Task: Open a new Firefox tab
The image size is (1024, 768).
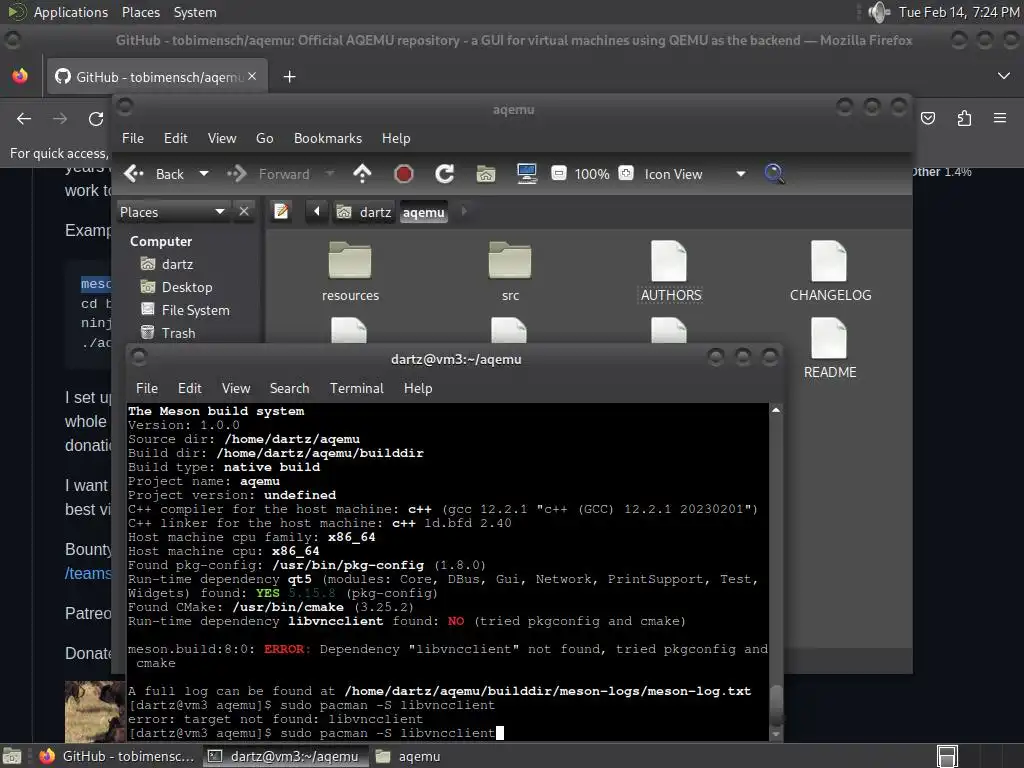Action: (x=289, y=77)
